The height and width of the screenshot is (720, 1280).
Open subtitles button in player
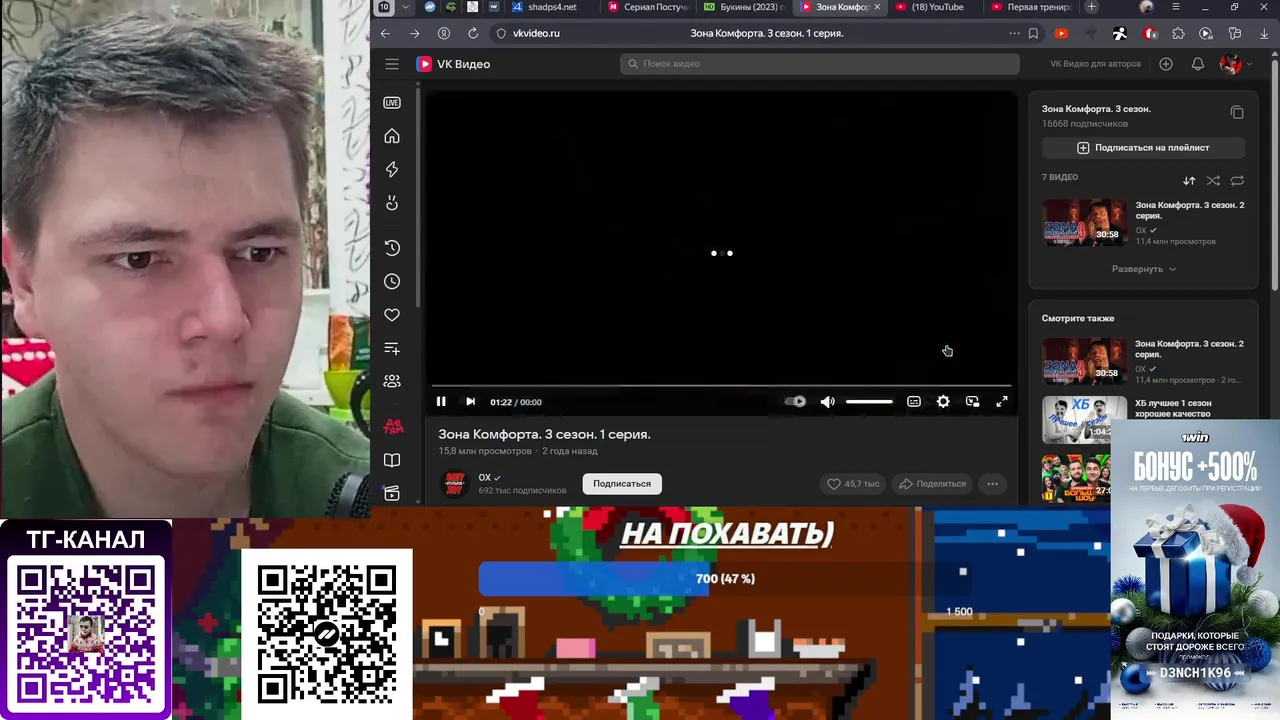pos(914,402)
